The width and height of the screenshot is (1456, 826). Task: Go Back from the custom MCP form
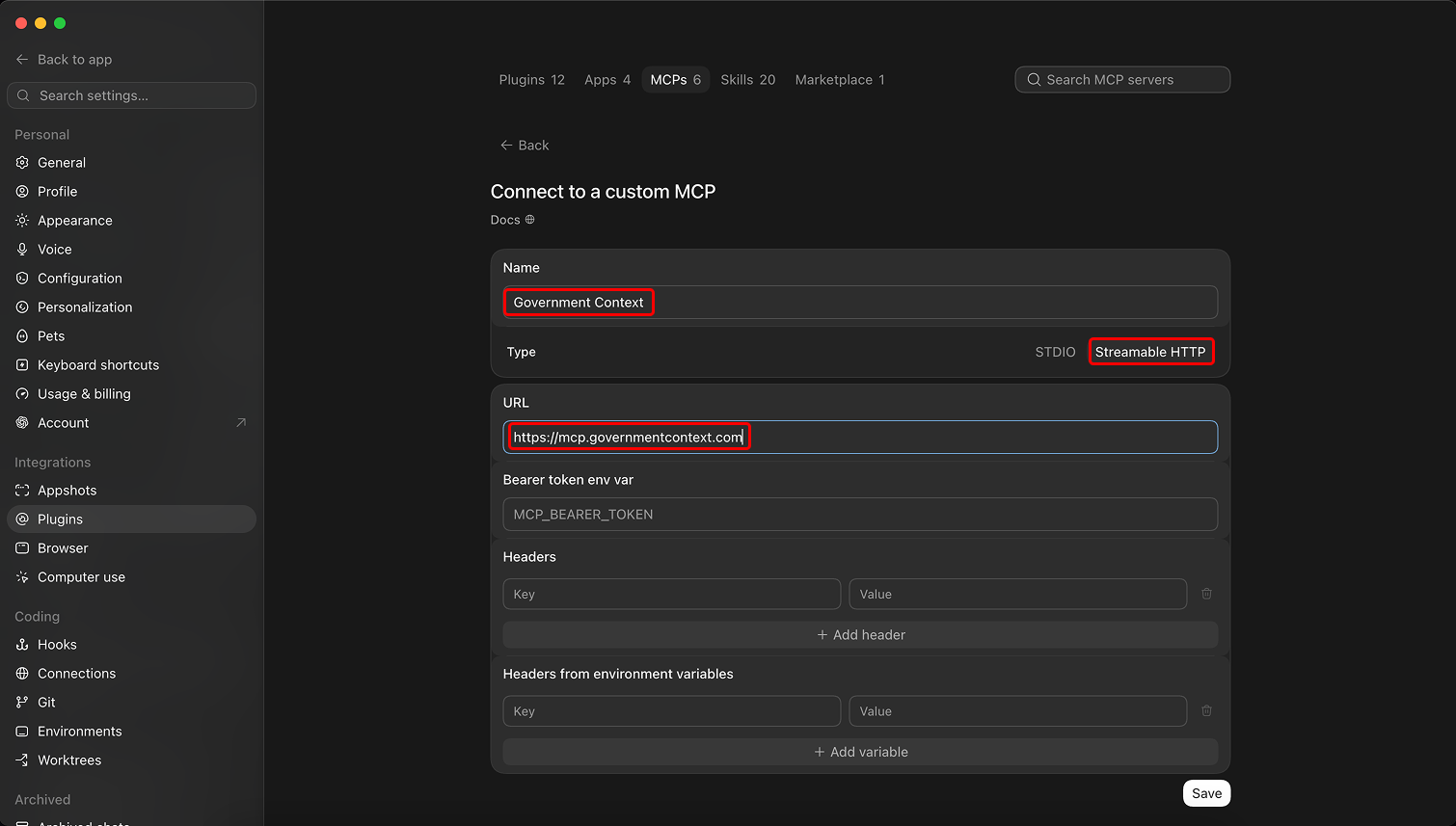525,146
